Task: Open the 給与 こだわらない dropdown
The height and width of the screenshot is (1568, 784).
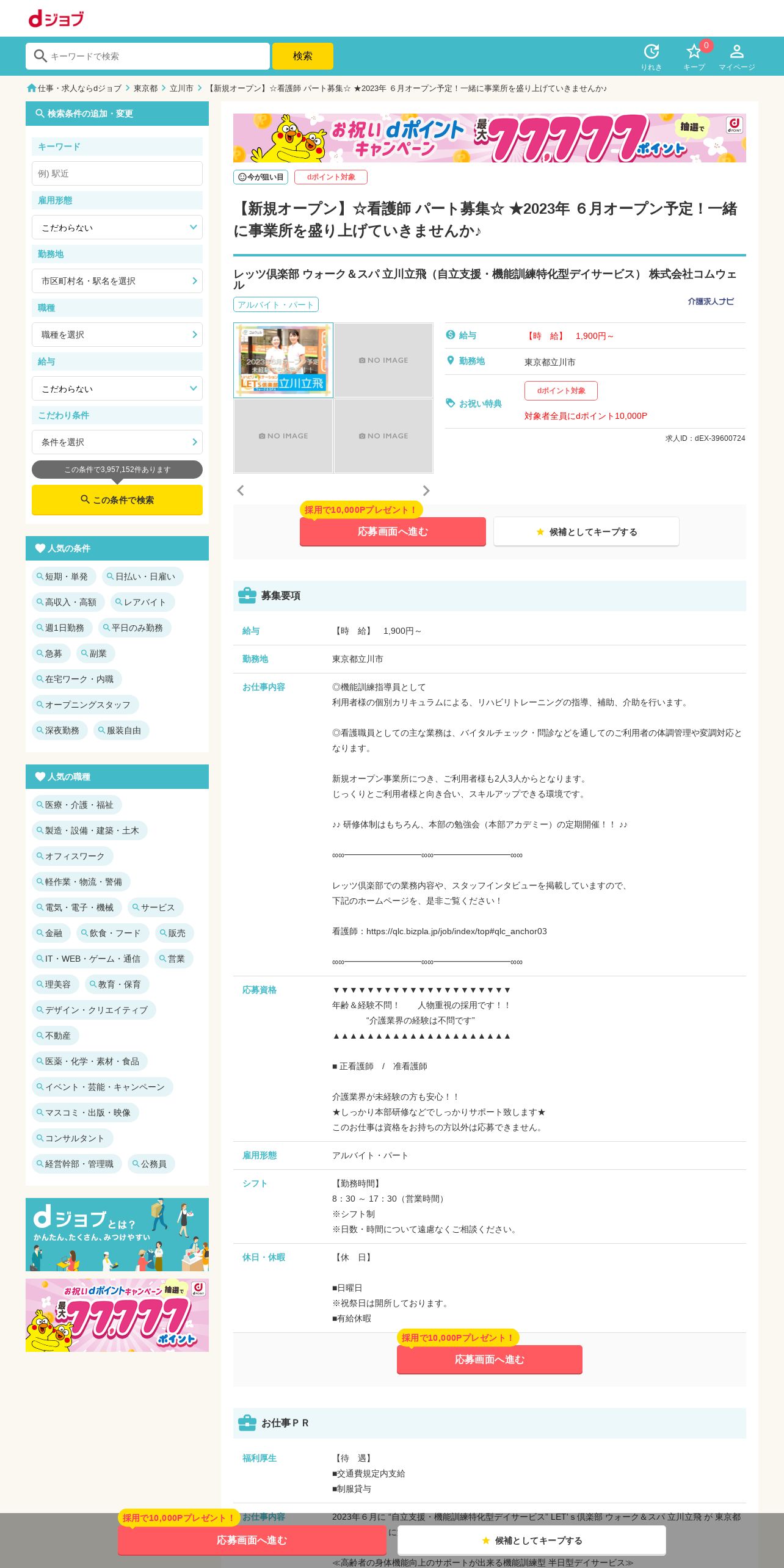Action: pyautogui.click(x=117, y=388)
